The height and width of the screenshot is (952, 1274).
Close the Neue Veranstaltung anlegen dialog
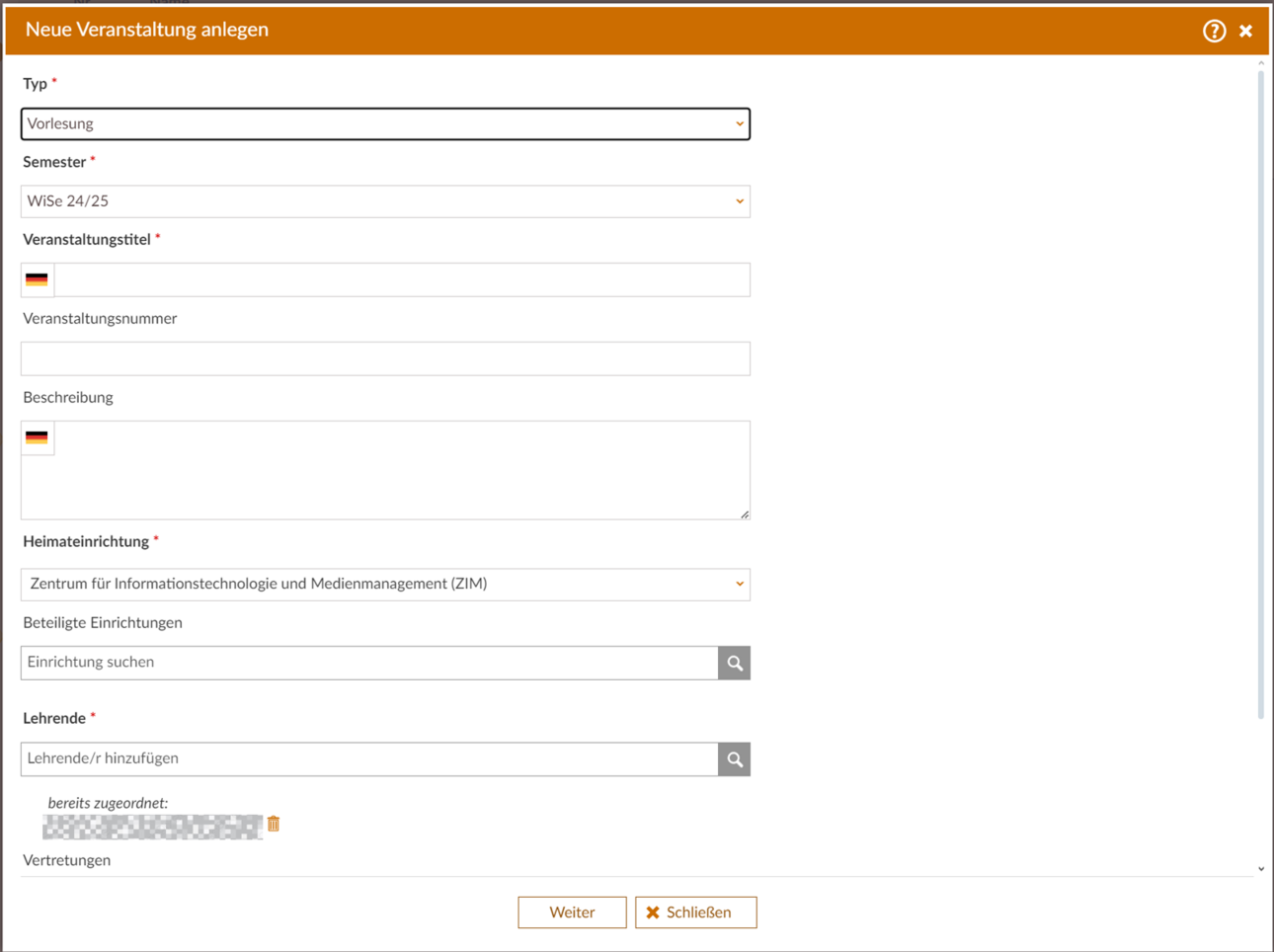[1246, 31]
